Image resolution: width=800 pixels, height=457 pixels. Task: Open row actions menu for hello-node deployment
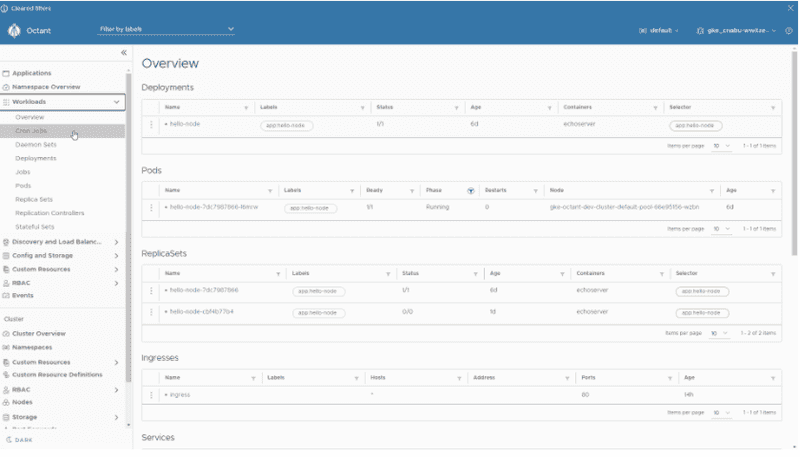pos(151,125)
